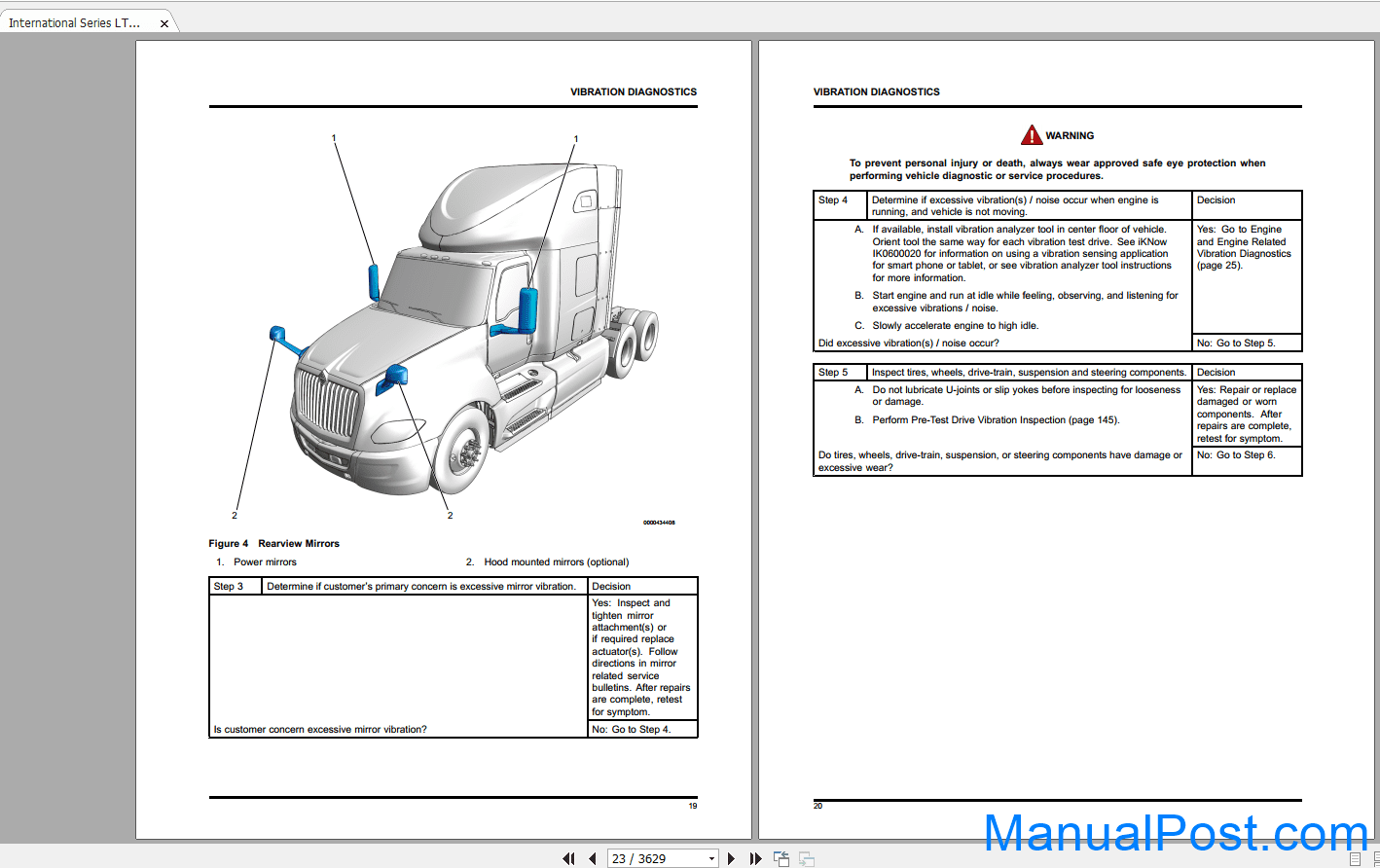Click the VIBRATION DIAGNOSTICS header on page 20

[877, 91]
